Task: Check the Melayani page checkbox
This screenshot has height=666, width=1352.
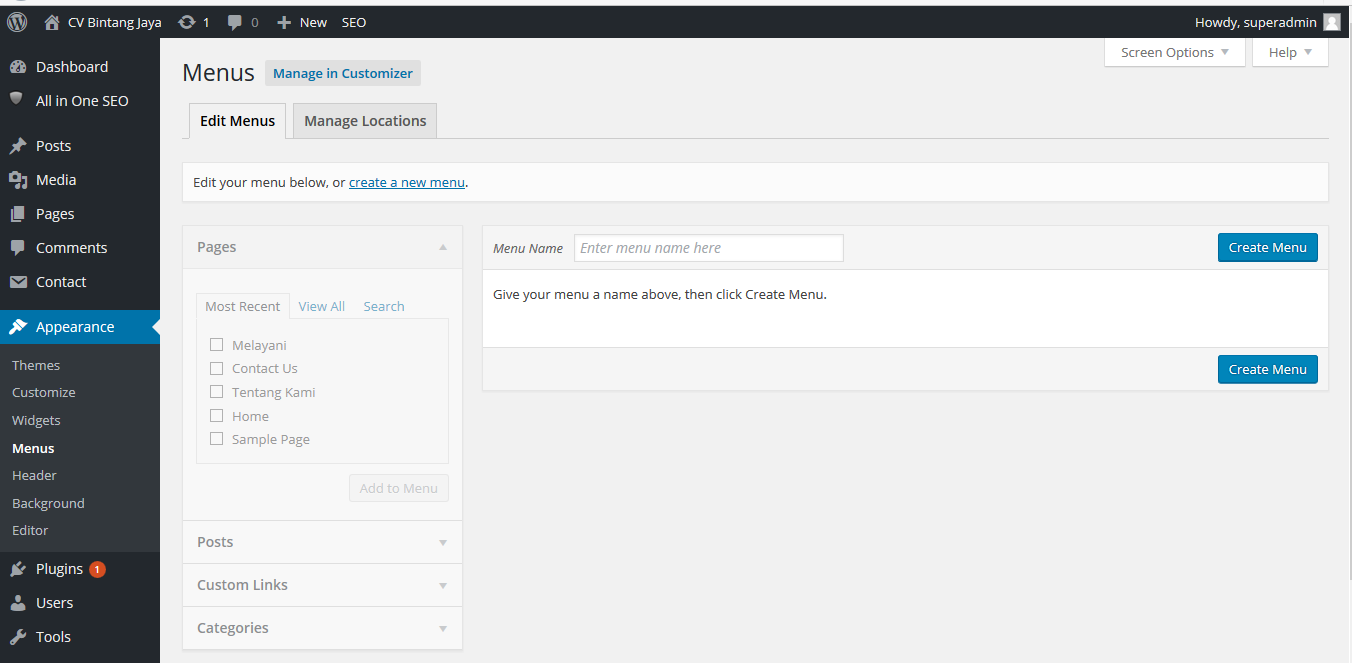Action: pyautogui.click(x=216, y=345)
